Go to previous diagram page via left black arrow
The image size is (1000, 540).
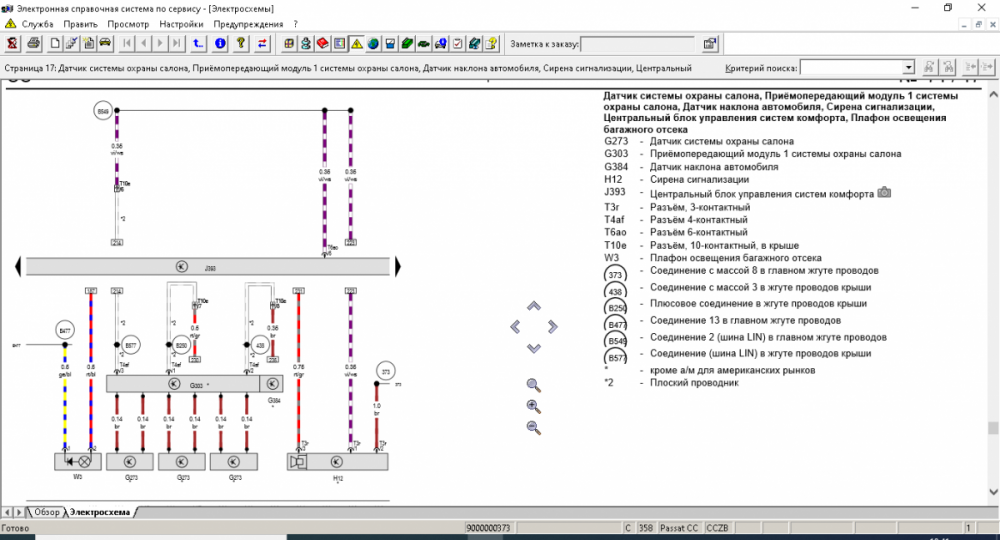[x=19, y=266]
